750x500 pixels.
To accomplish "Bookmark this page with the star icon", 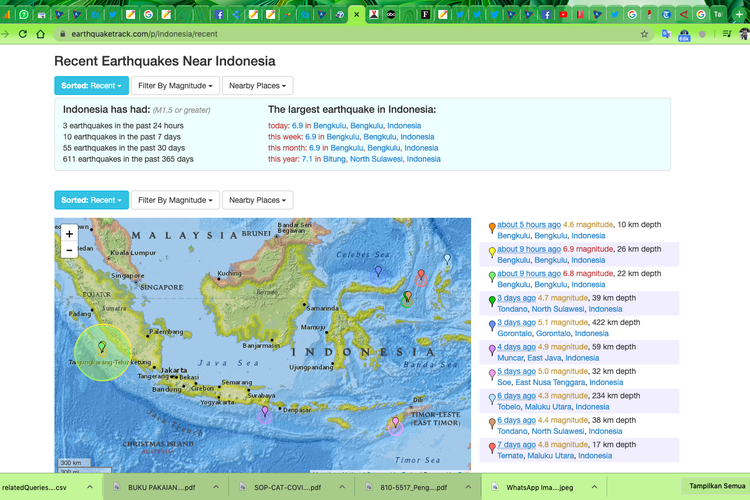I will pos(645,34).
